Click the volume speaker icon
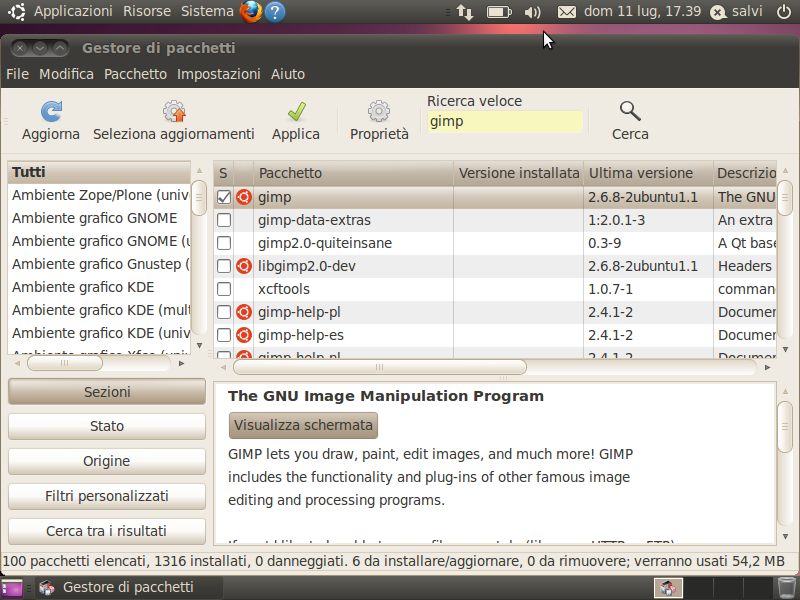 coord(532,12)
